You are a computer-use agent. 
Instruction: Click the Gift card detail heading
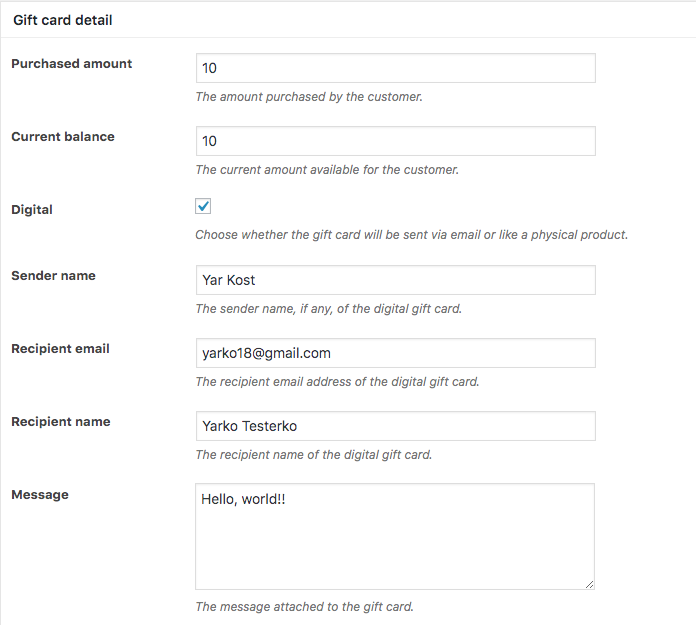click(x=63, y=20)
